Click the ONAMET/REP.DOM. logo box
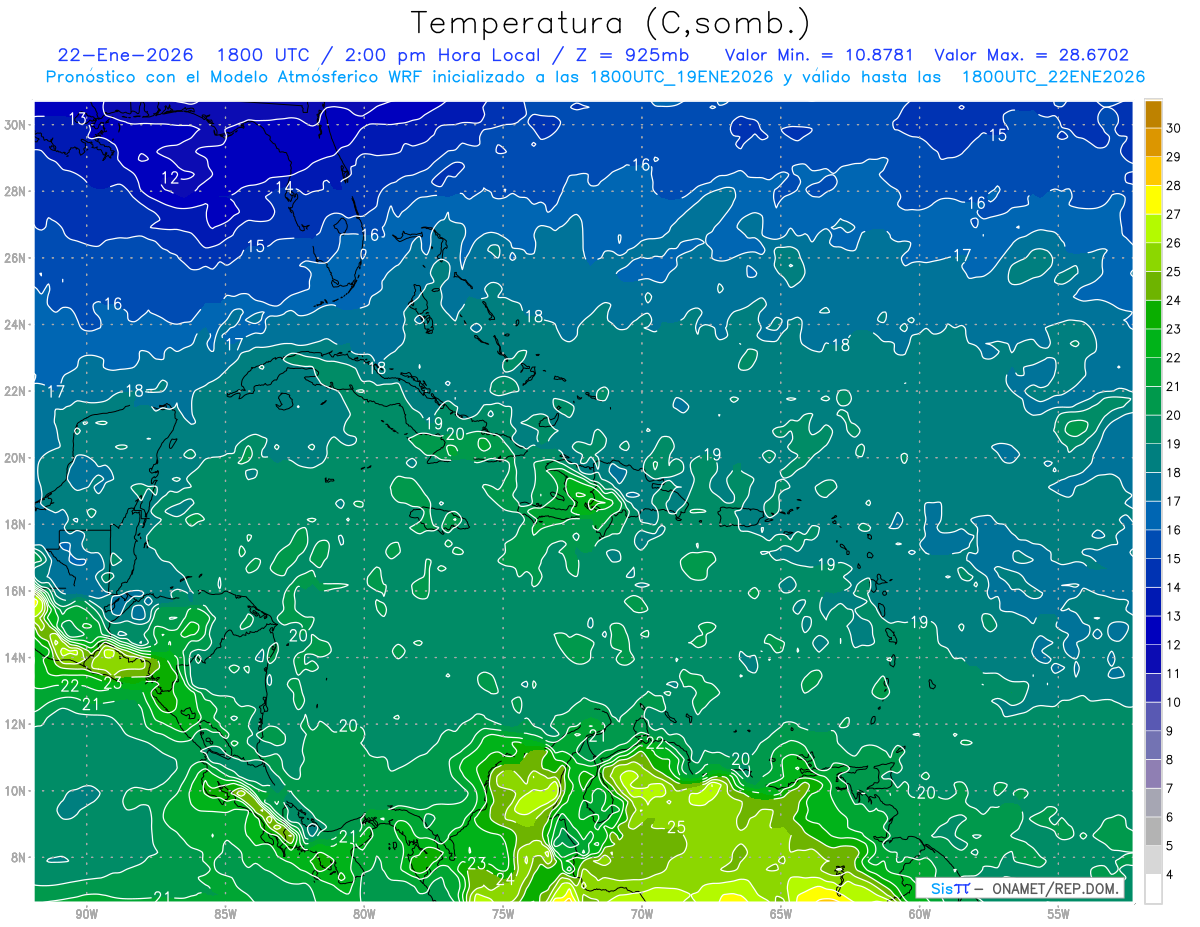 (1020, 889)
